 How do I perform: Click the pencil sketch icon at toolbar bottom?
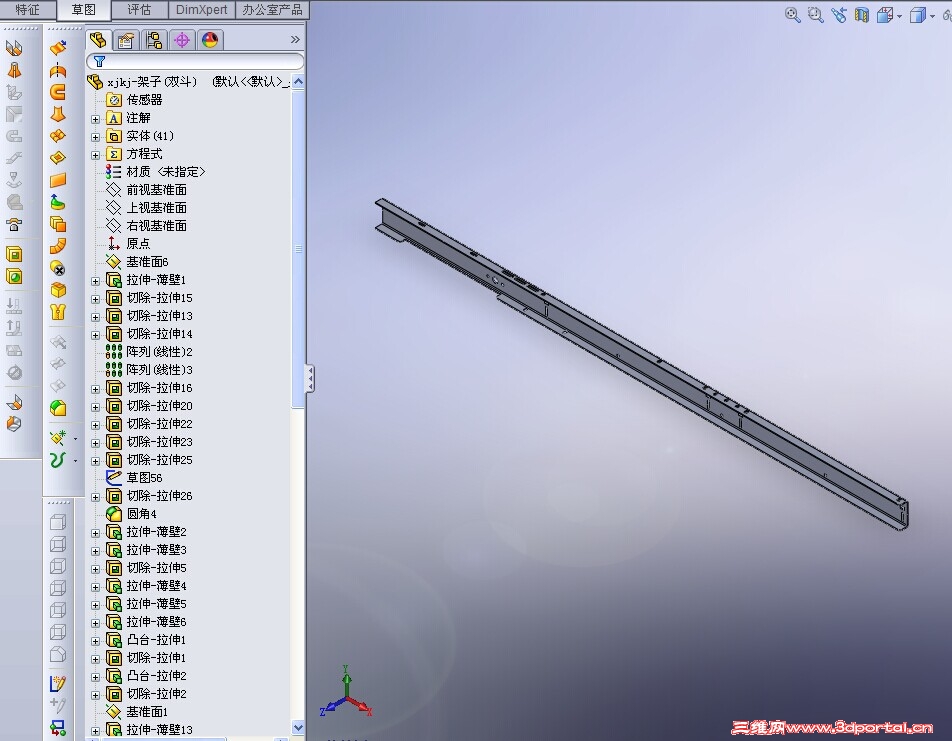58,683
